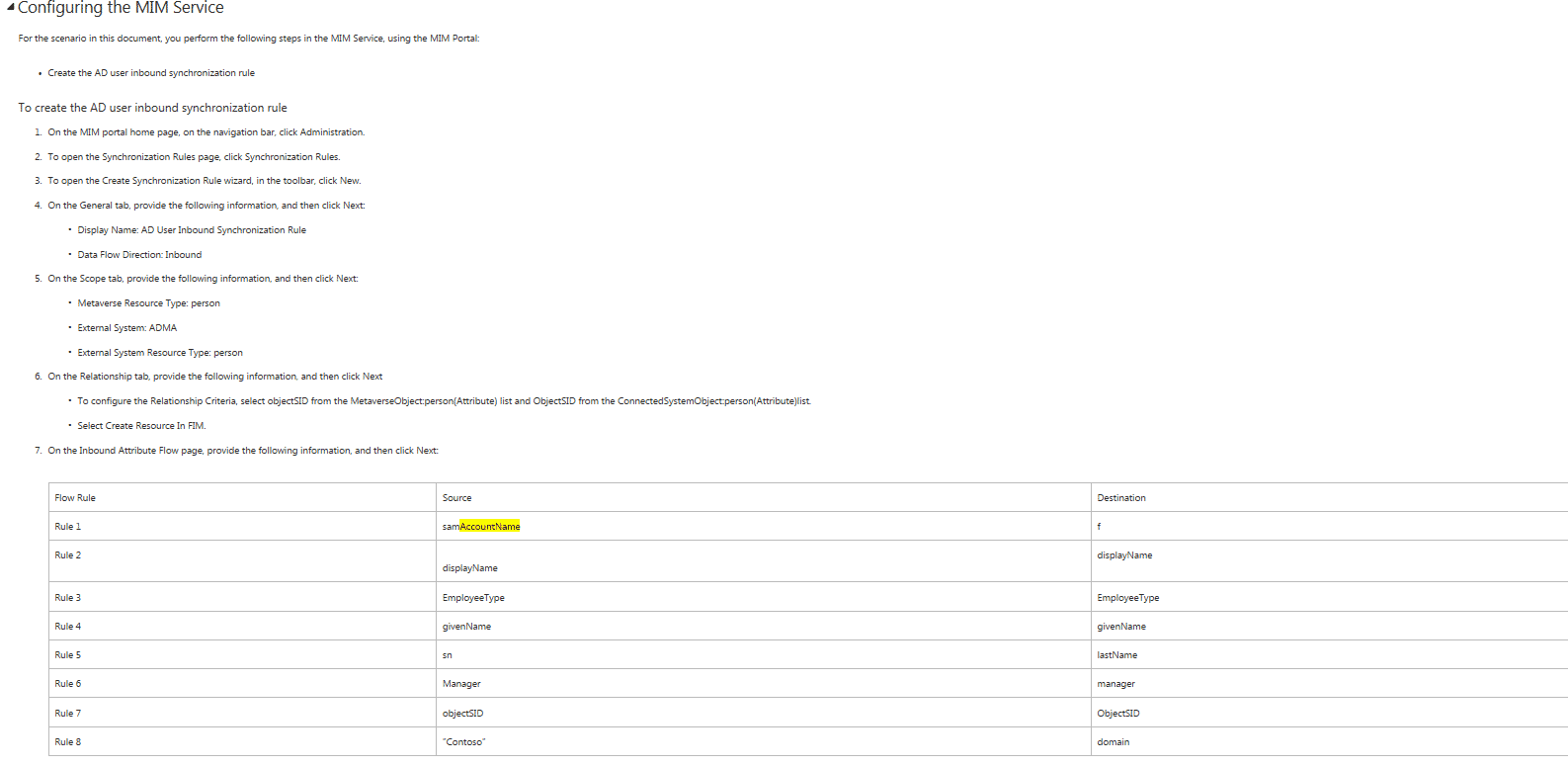Select the Manager source cell in Rule 6
1568x766 pixels.
pos(461,684)
